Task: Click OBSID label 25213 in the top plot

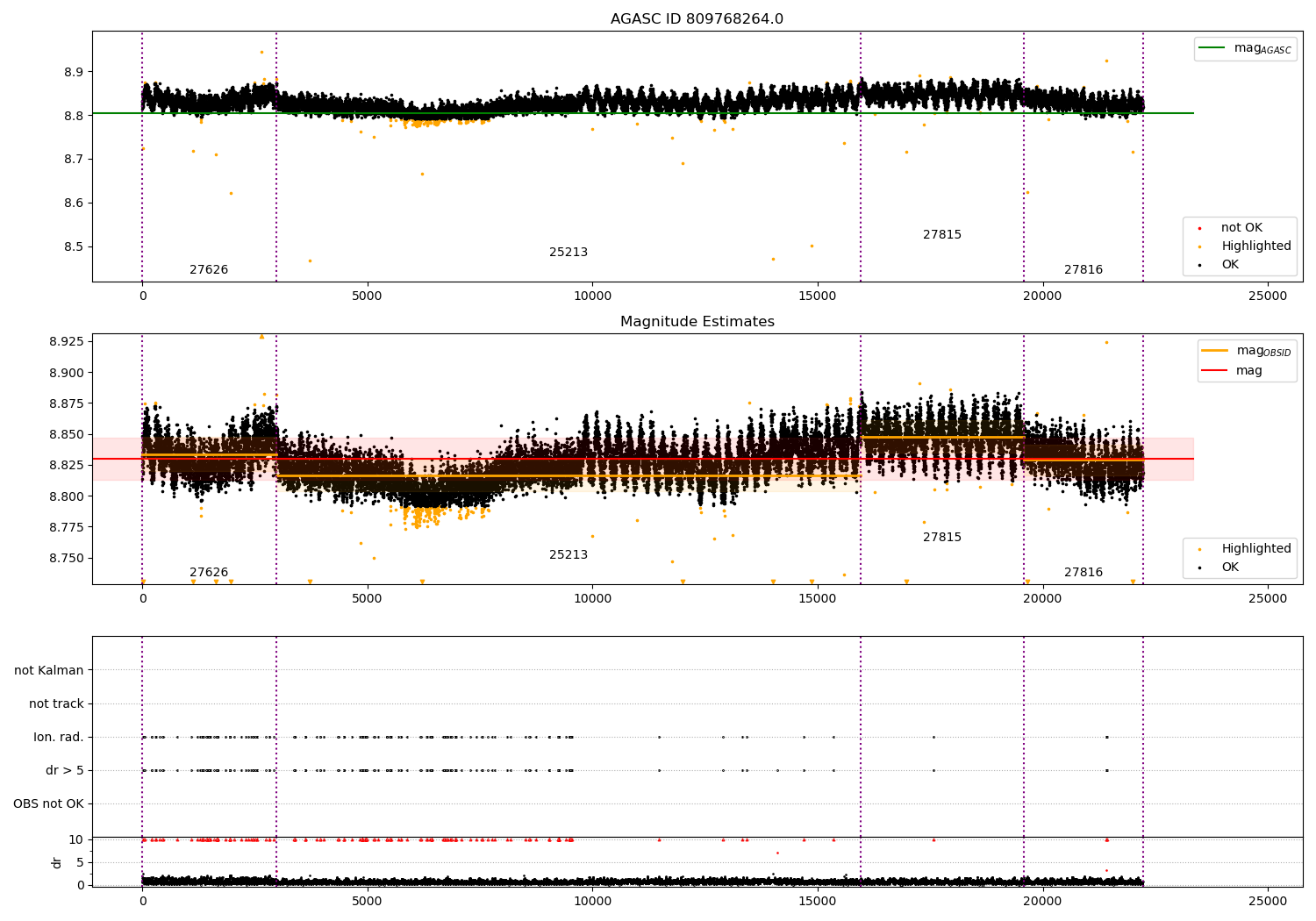Action: [569, 253]
